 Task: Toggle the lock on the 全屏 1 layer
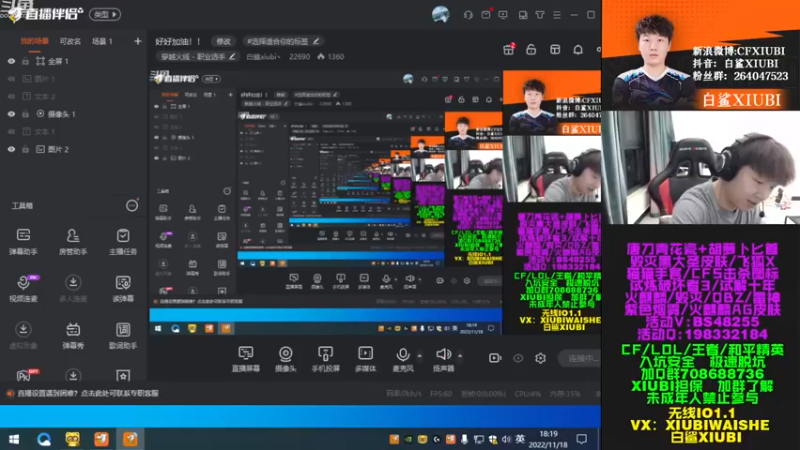click(x=26, y=61)
